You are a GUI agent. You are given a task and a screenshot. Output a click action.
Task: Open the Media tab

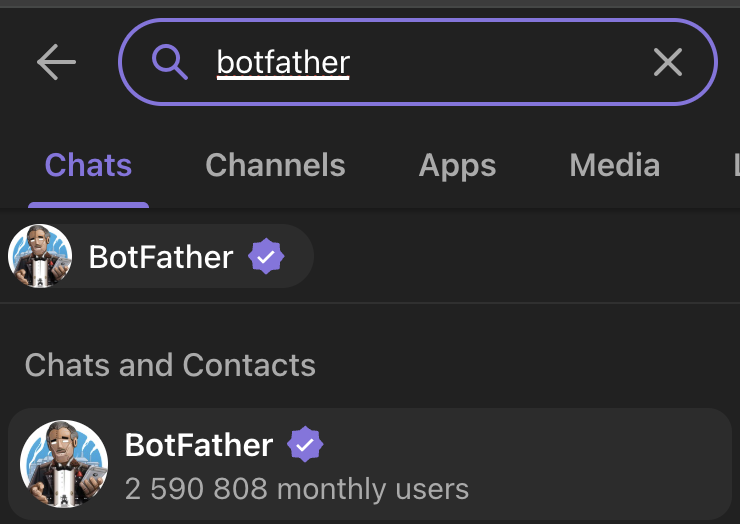pos(614,165)
